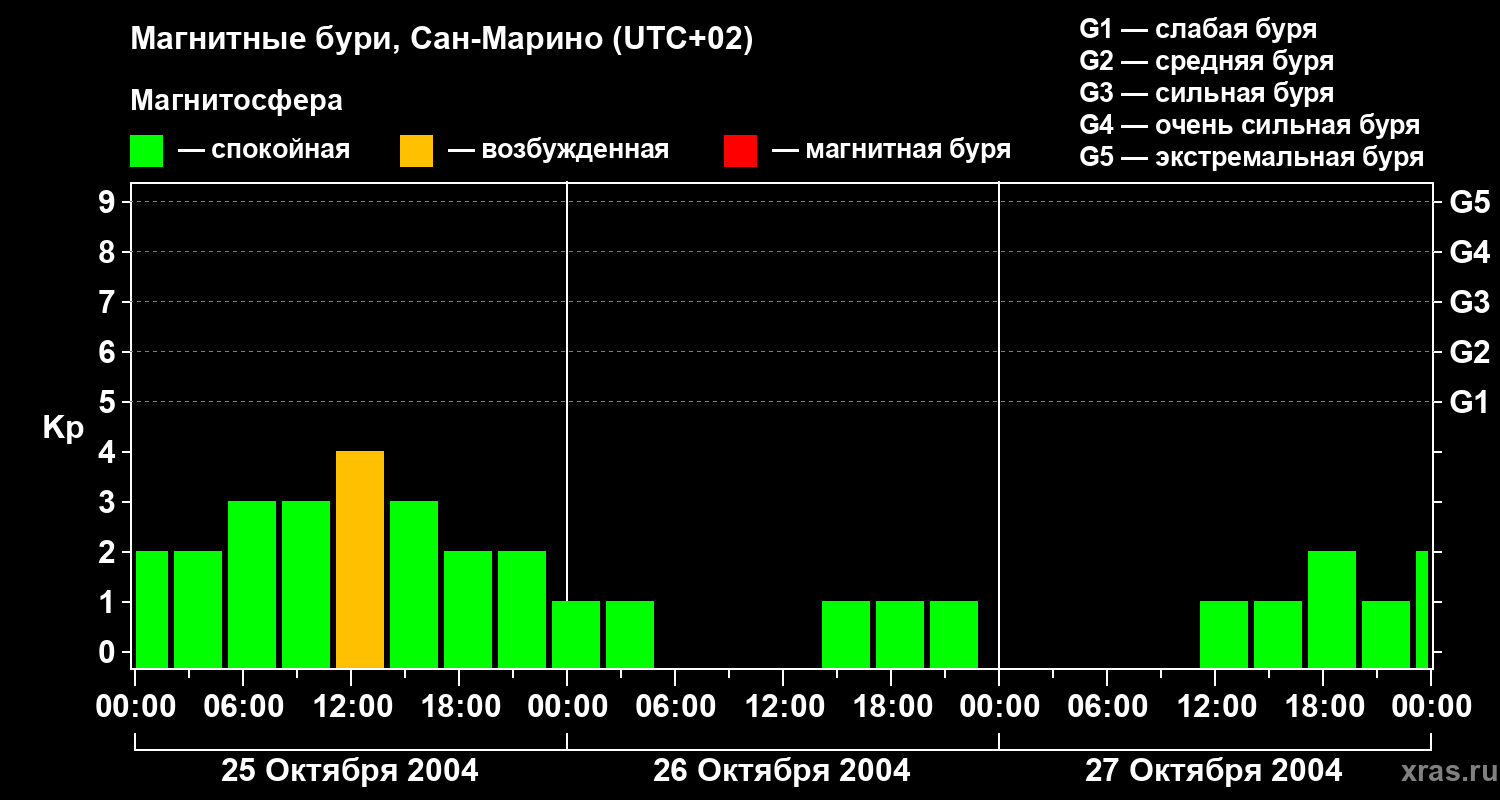Click the '26 Октября 2004' date label

[x=782, y=771]
